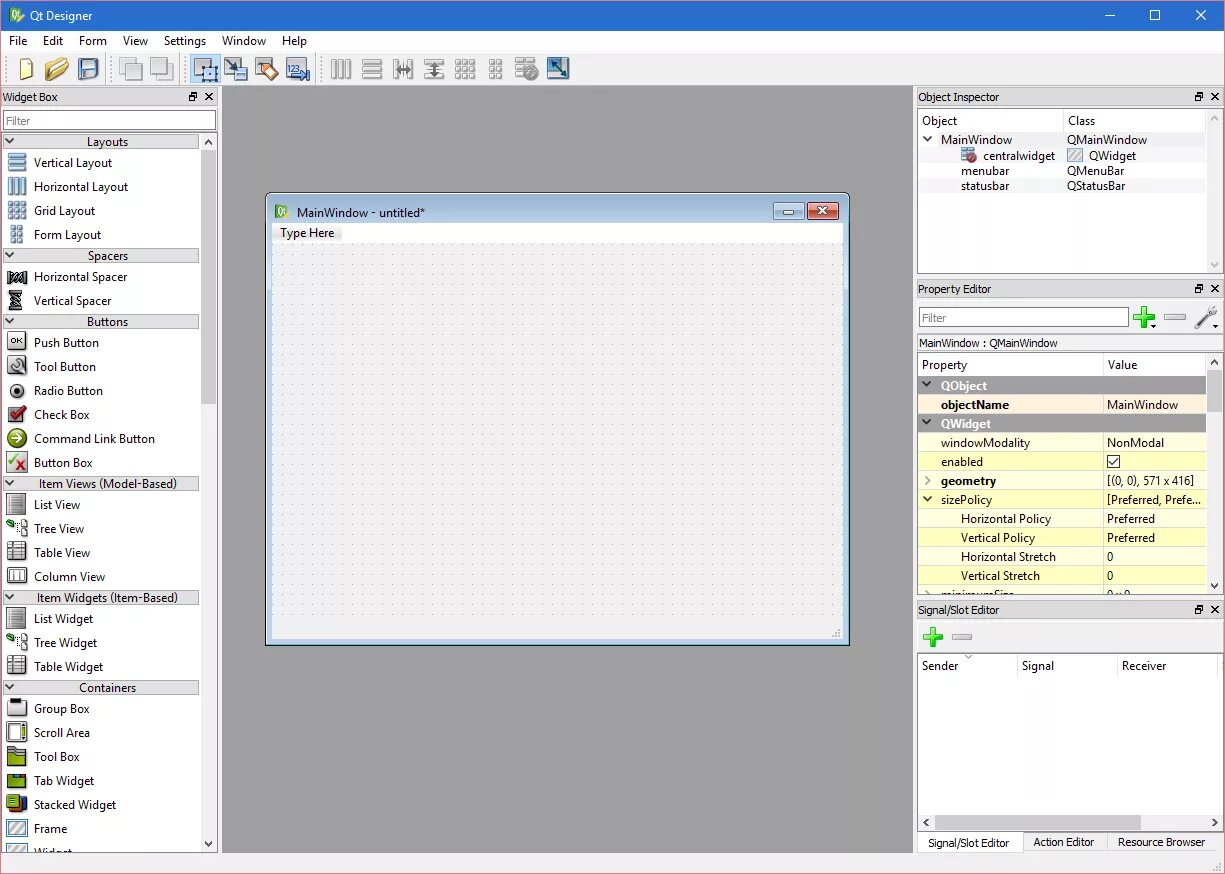This screenshot has width=1225, height=874.
Task: Click the Widget Box filter field
Action: [109, 121]
